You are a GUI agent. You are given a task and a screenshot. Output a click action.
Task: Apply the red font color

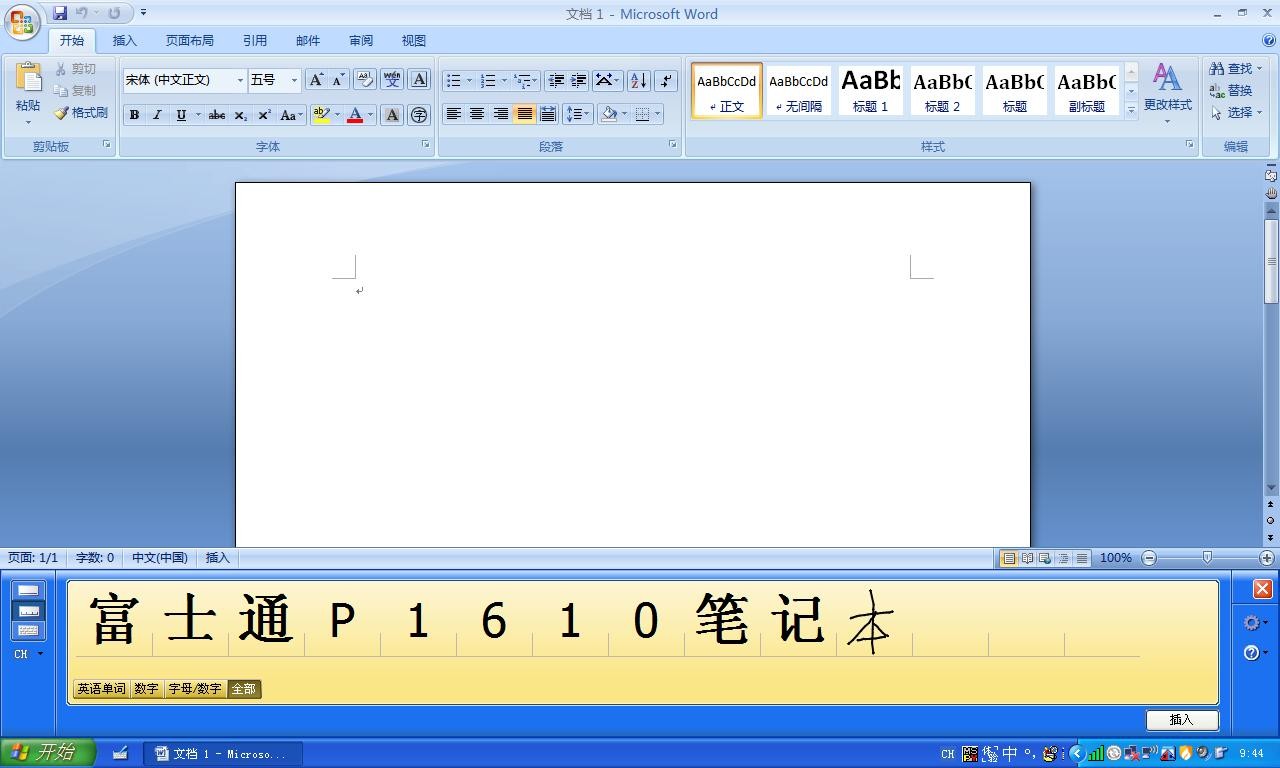pyautogui.click(x=355, y=115)
